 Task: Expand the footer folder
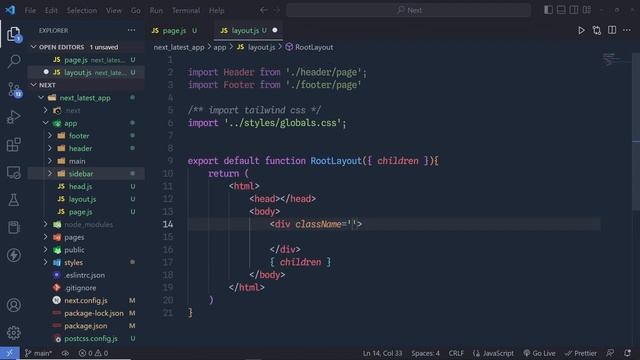pos(50,136)
